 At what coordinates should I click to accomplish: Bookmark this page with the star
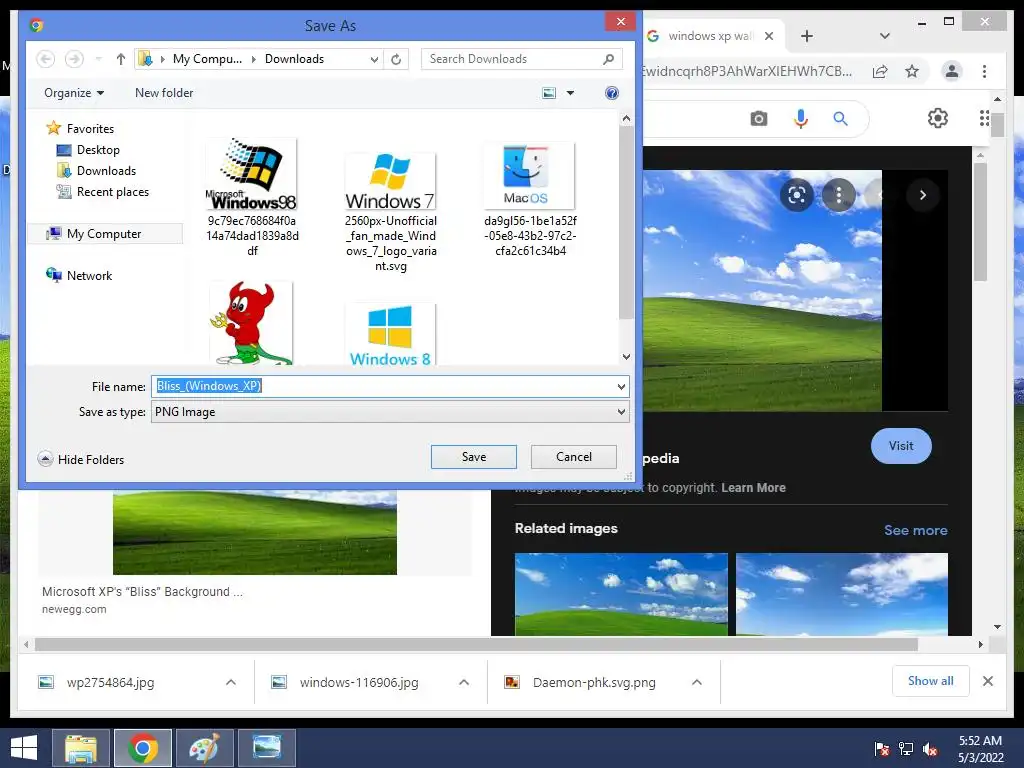coord(912,71)
